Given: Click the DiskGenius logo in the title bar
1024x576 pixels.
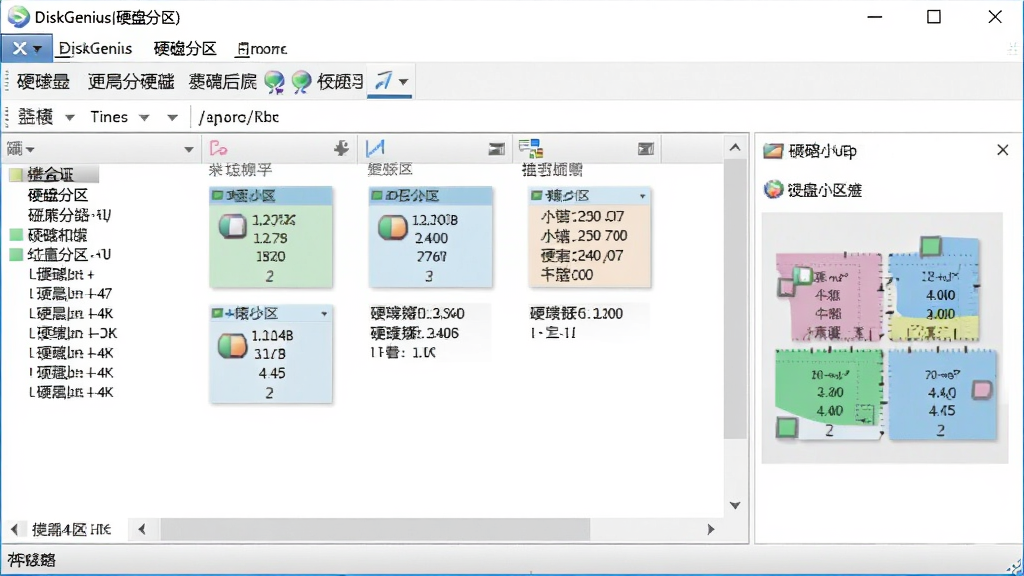Looking at the screenshot, I should (x=18, y=17).
